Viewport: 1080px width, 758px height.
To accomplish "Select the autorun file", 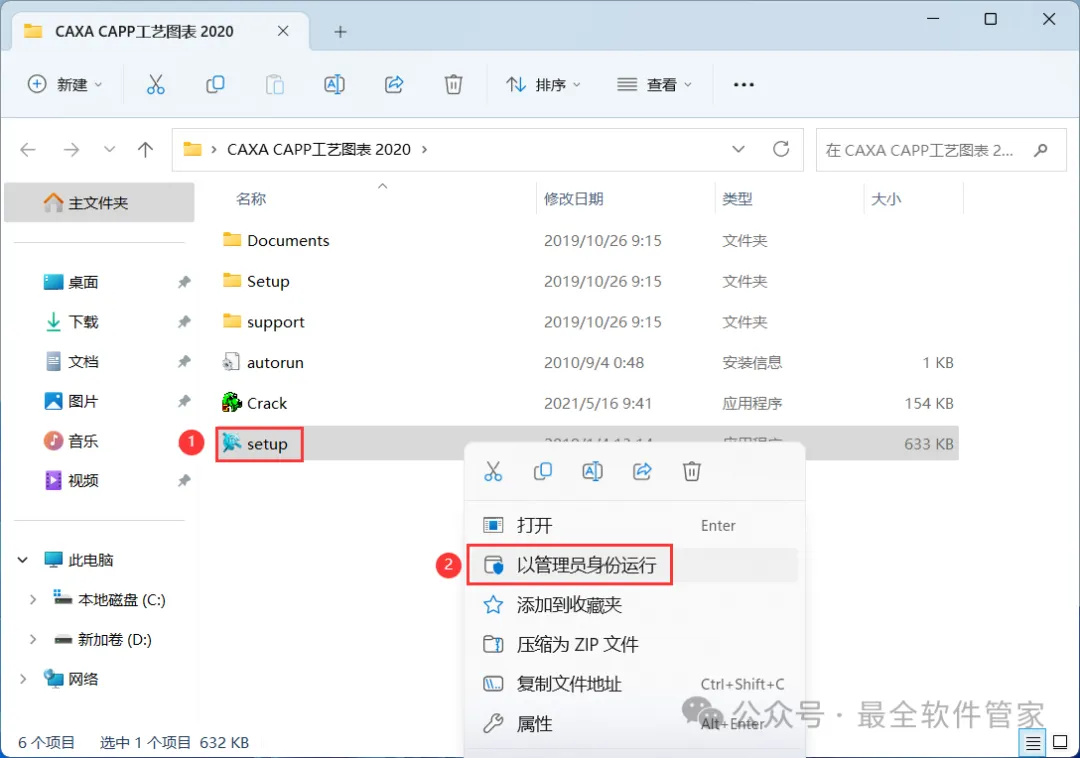I will (x=262, y=362).
